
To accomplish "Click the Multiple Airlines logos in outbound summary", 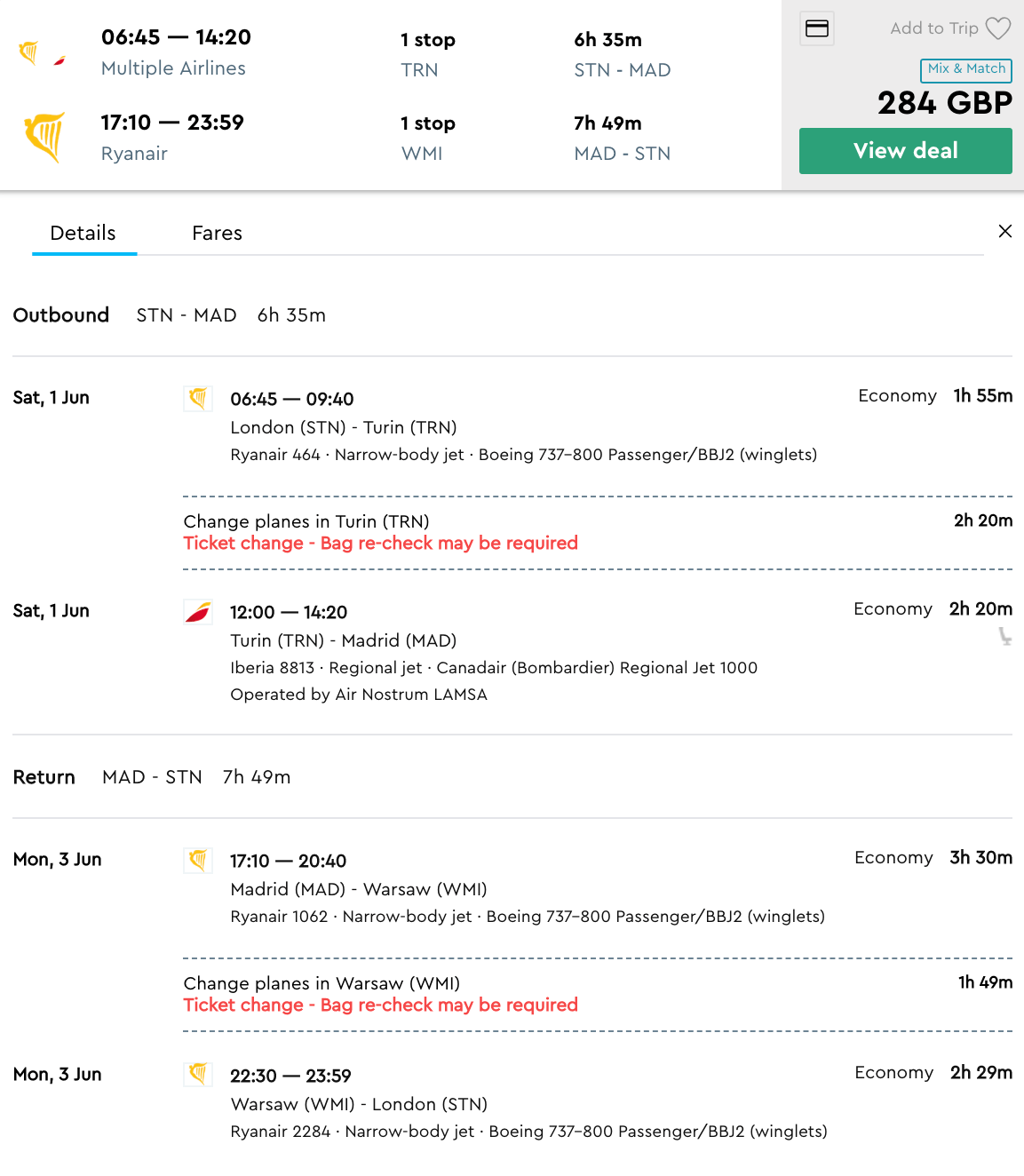I will click(42, 54).
